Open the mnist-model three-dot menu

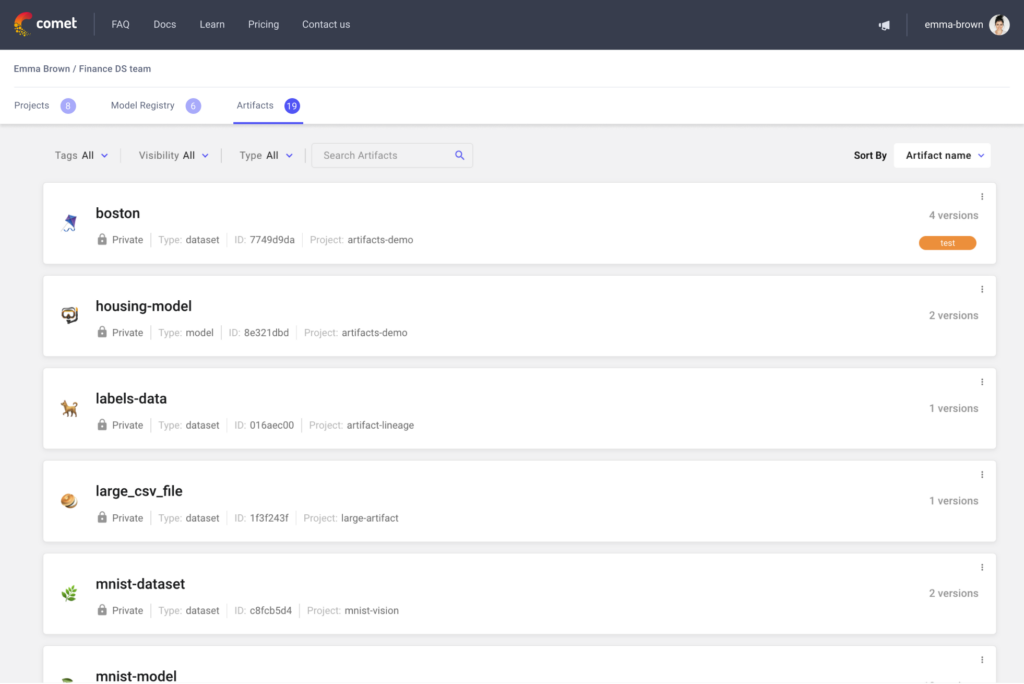click(982, 660)
